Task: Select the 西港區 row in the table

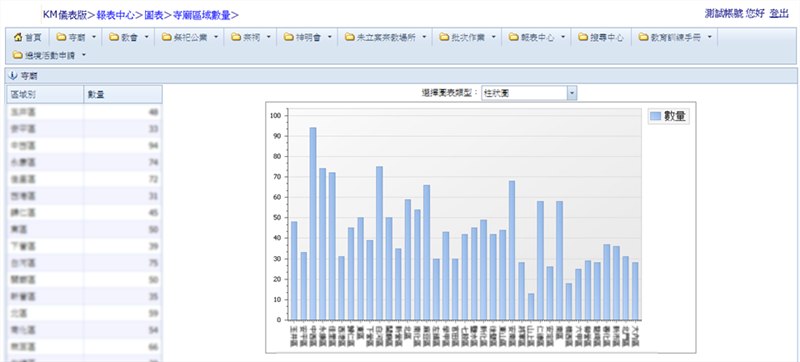Action: [x=84, y=196]
